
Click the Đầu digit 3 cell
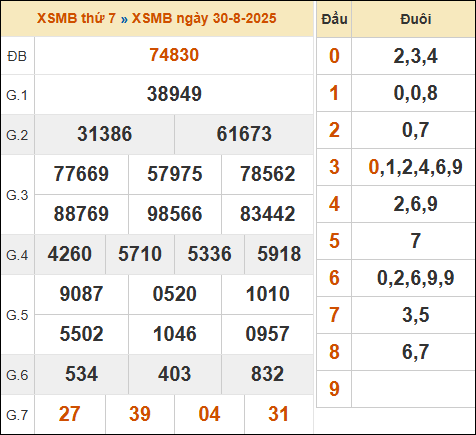334,167
